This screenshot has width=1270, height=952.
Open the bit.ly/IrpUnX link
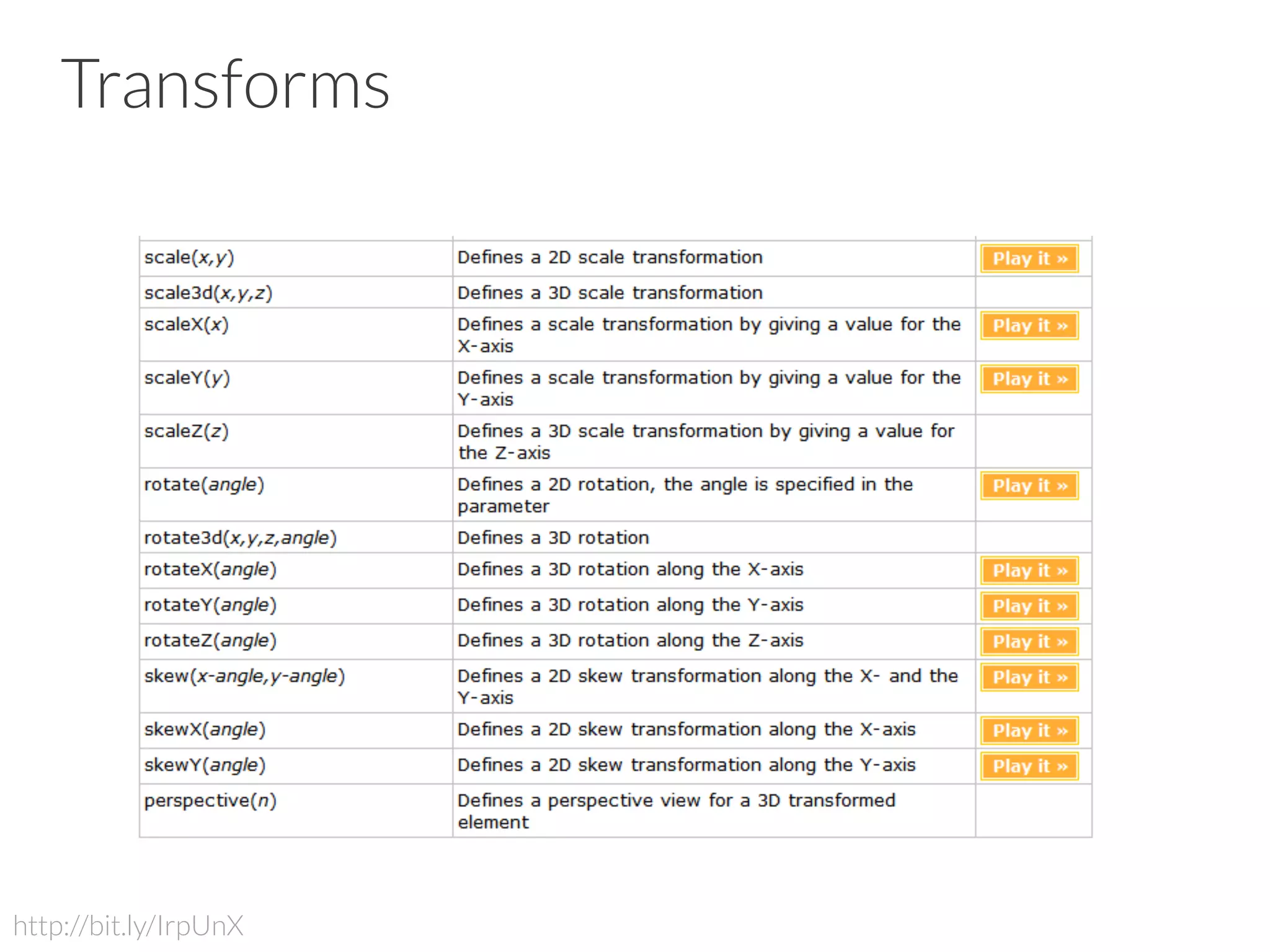tap(128, 926)
